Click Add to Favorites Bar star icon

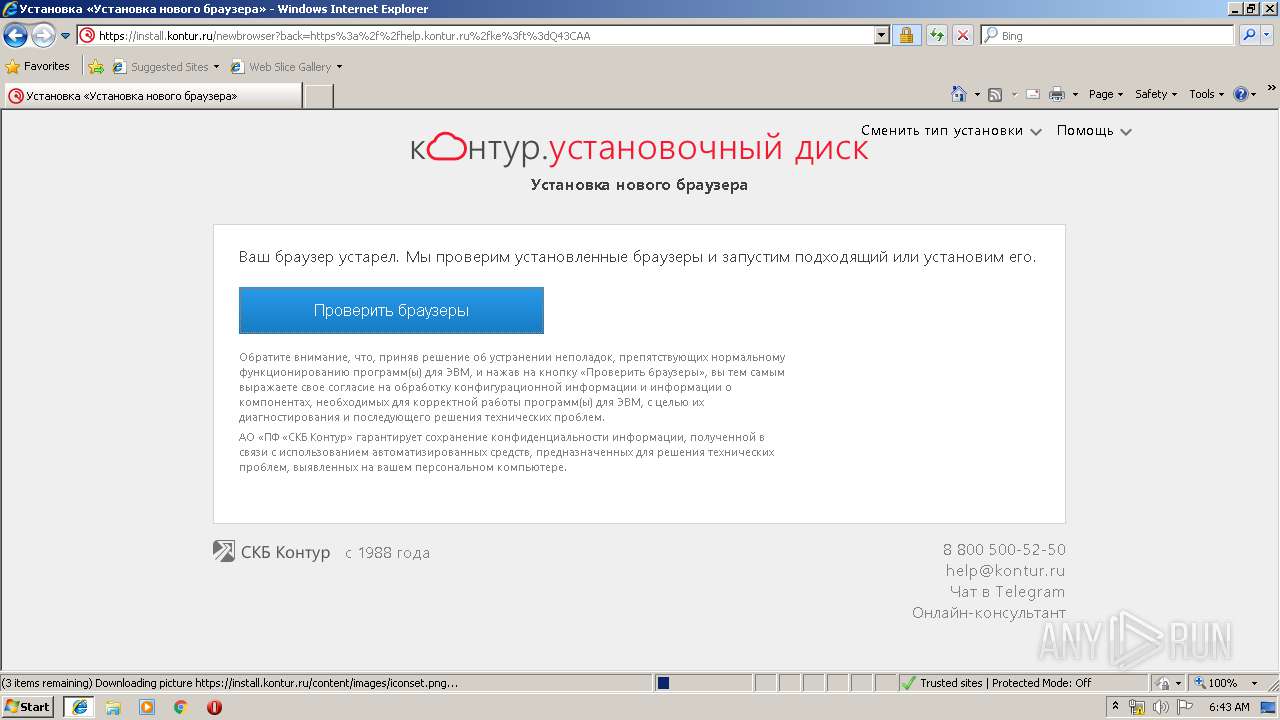point(96,67)
